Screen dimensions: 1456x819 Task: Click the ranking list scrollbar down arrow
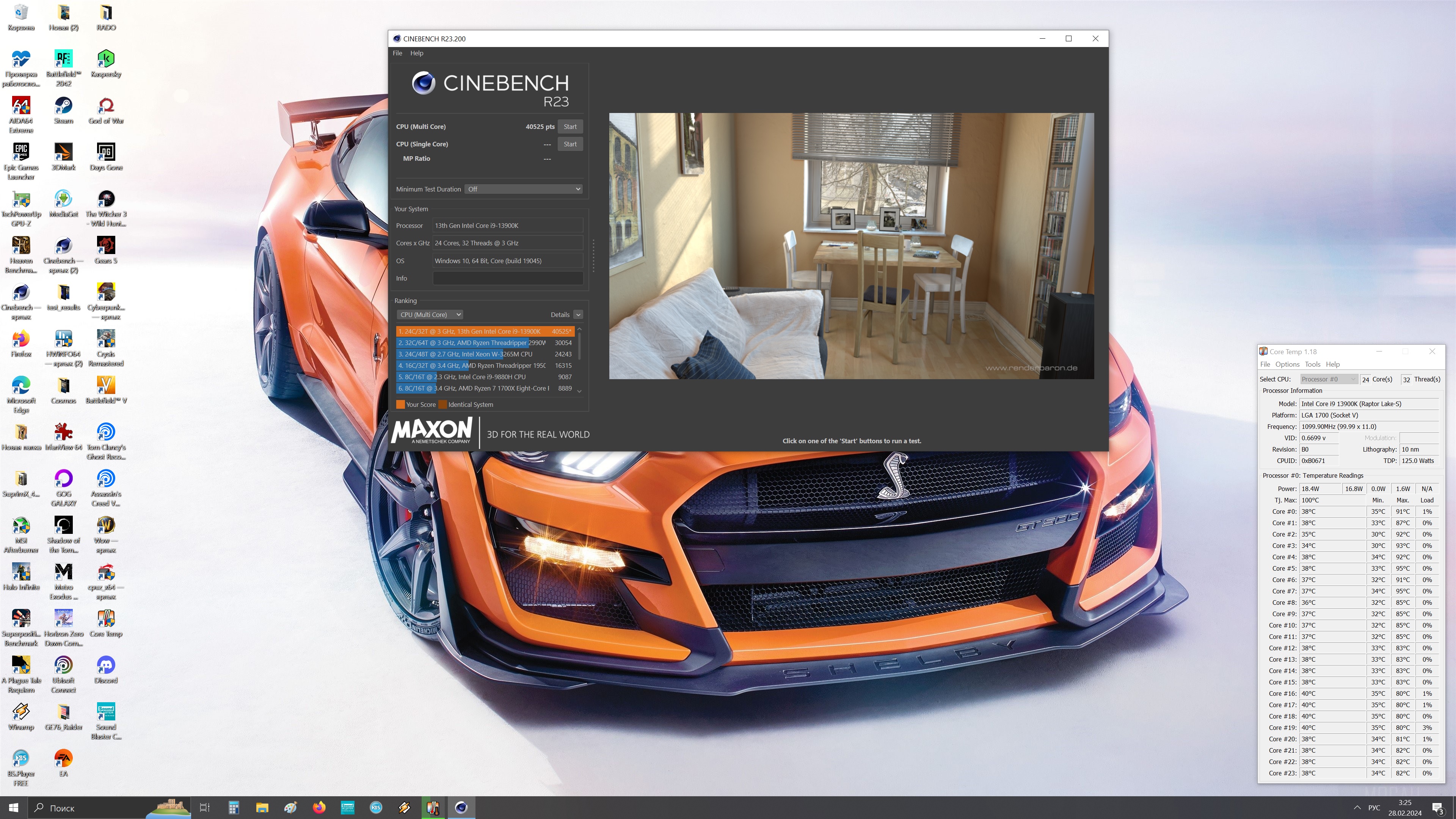click(579, 391)
